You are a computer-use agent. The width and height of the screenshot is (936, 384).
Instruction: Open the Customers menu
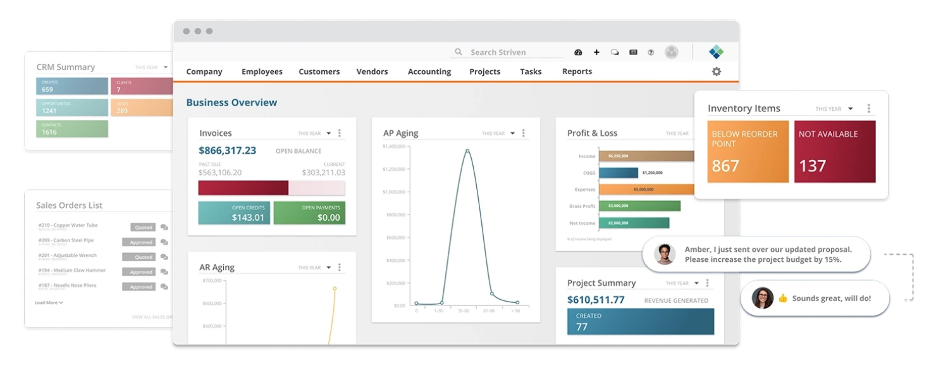coord(319,72)
